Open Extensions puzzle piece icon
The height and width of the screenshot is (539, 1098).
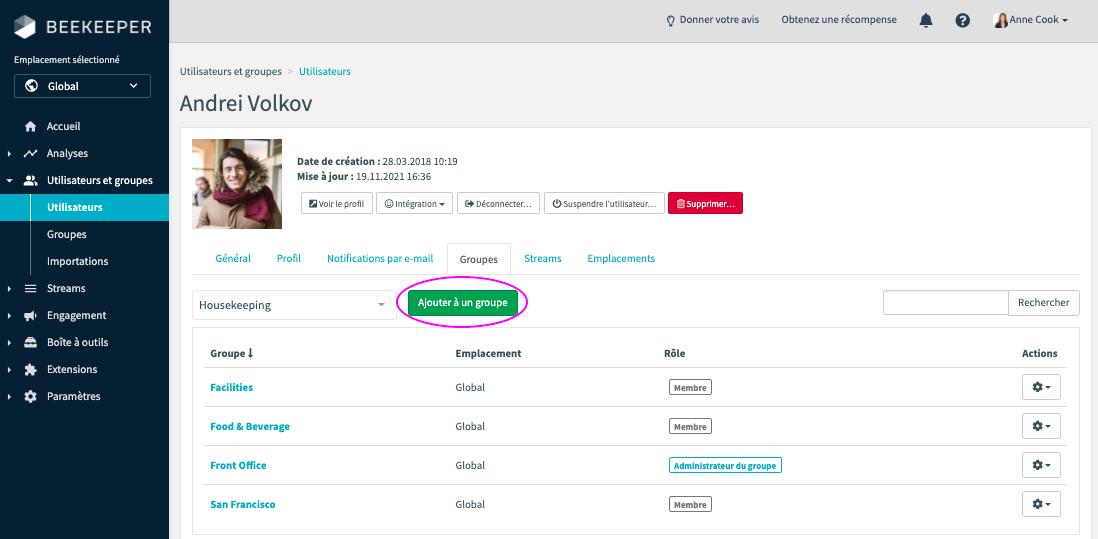[x=30, y=370]
